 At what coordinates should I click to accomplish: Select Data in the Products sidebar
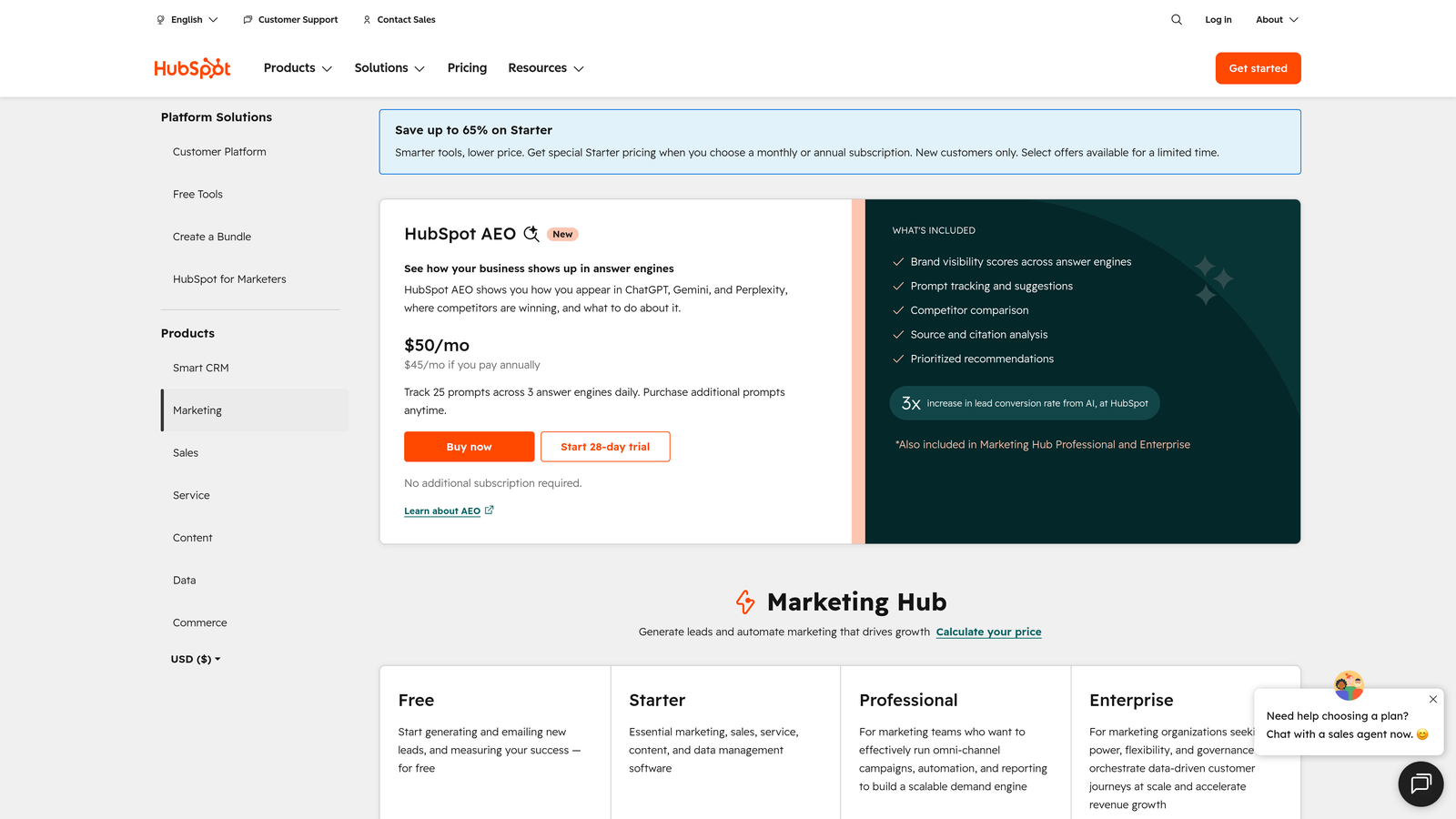185,580
